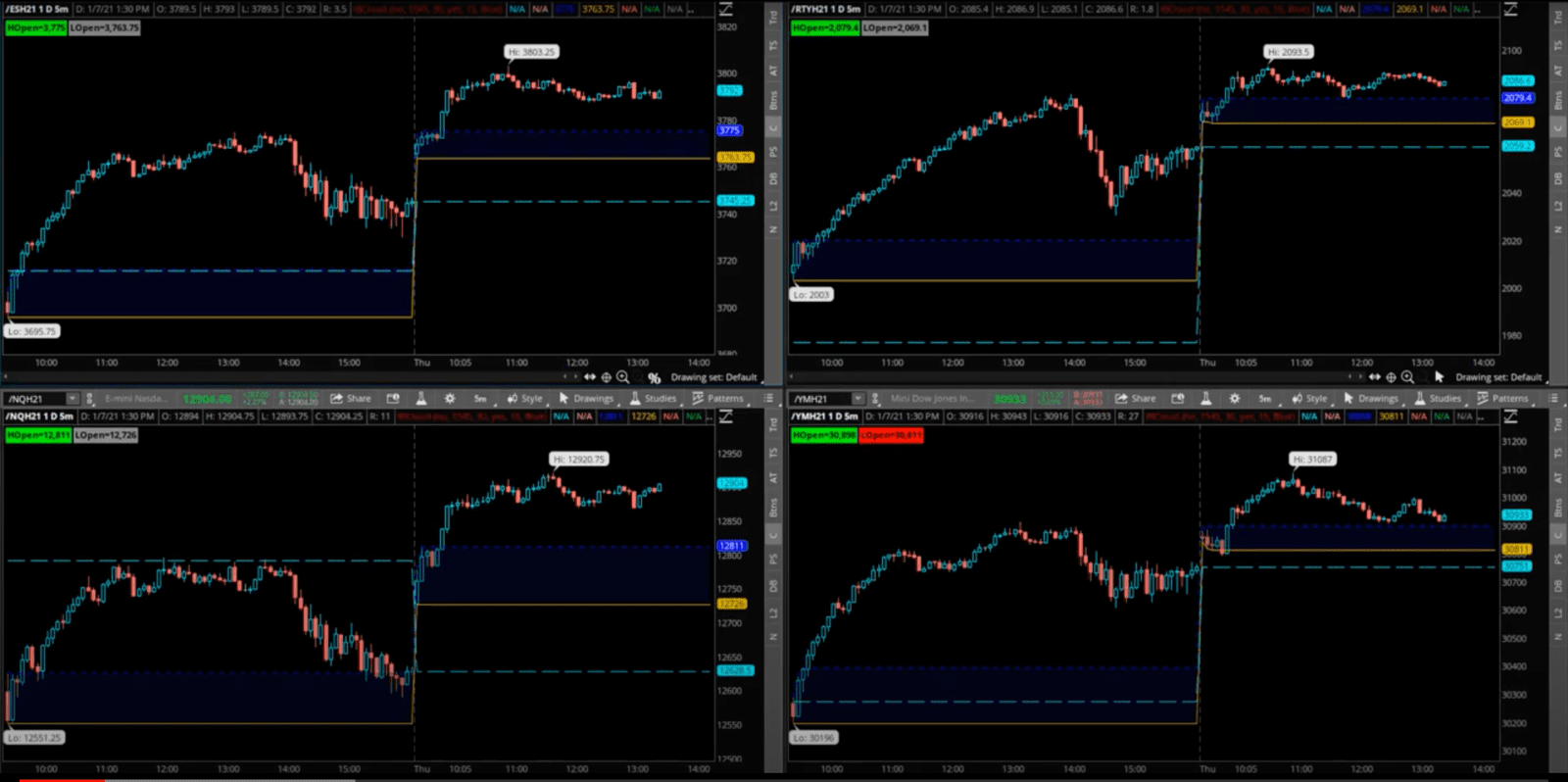Click the flask icon in /NQH21 toolbar
Image resolution: width=1568 pixels, height=782 pixels.
(420, 399)
